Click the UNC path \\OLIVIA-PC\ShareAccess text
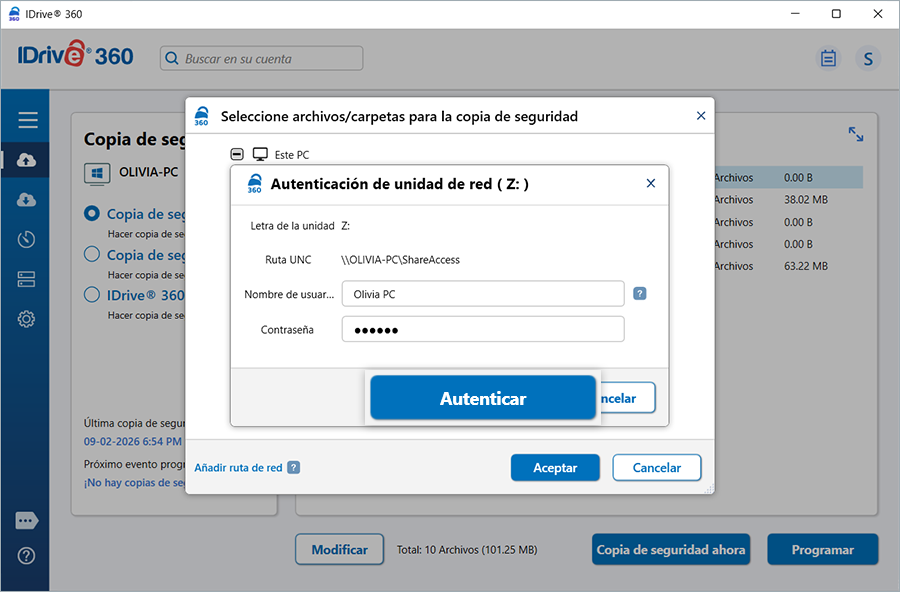Image resolution: width=900 pixels, height=592 pixels. click(x=400, y=260)
